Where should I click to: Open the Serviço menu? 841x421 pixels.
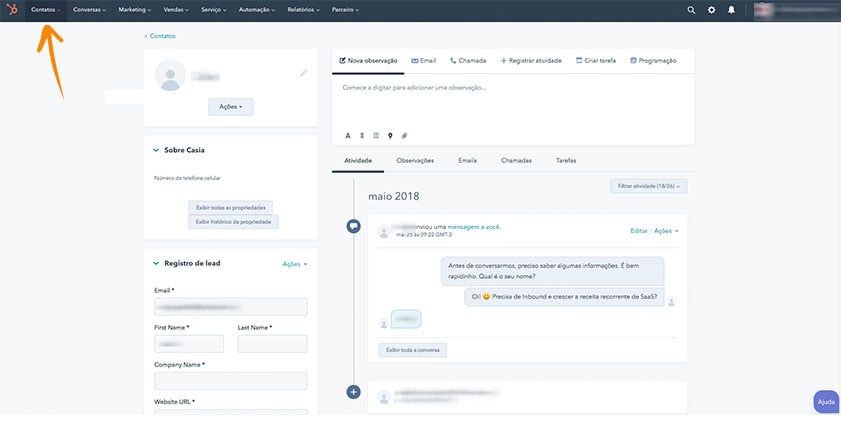213,10
